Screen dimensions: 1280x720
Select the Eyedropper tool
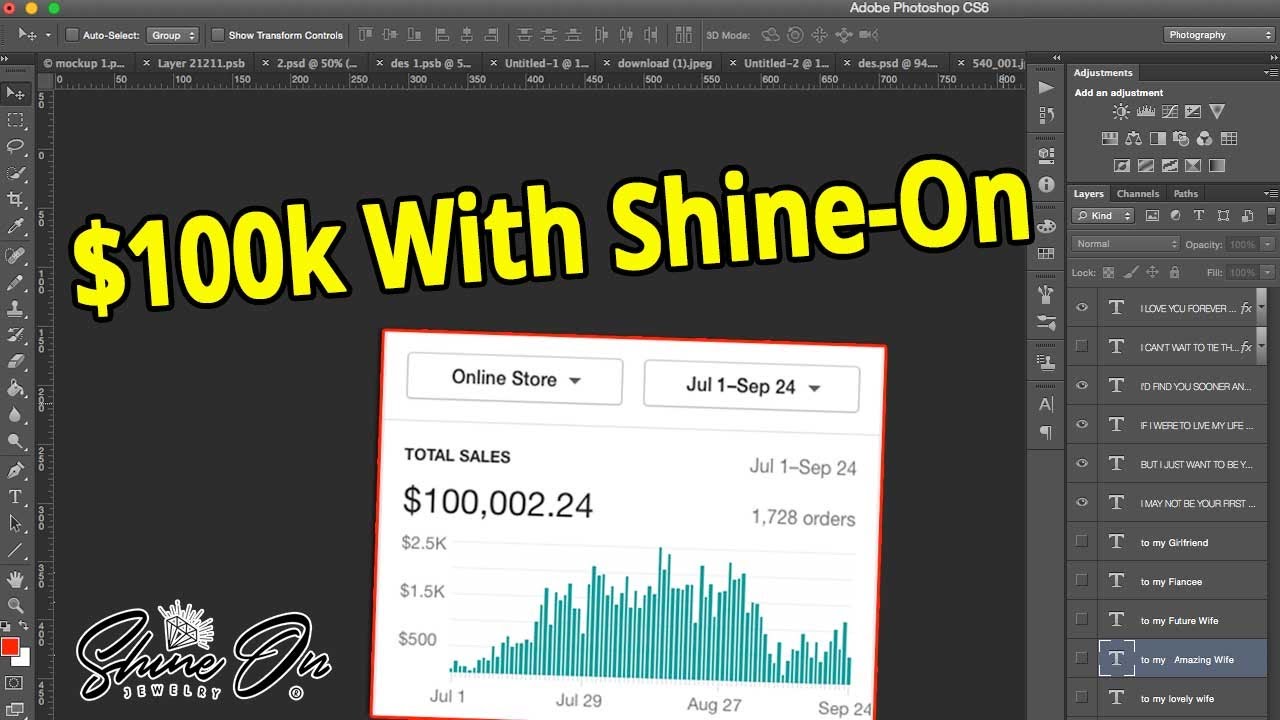(15, 227)
